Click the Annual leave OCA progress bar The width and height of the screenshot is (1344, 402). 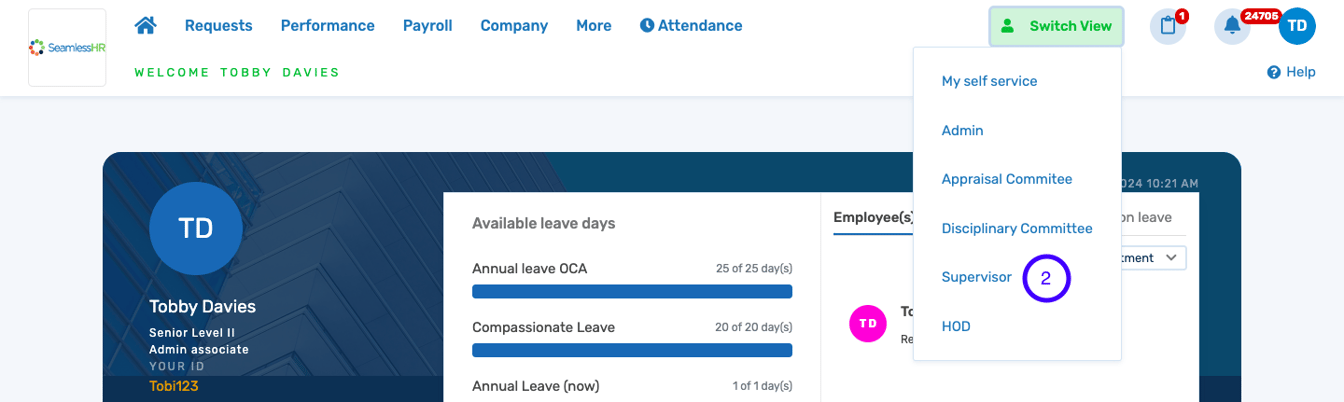632,291
